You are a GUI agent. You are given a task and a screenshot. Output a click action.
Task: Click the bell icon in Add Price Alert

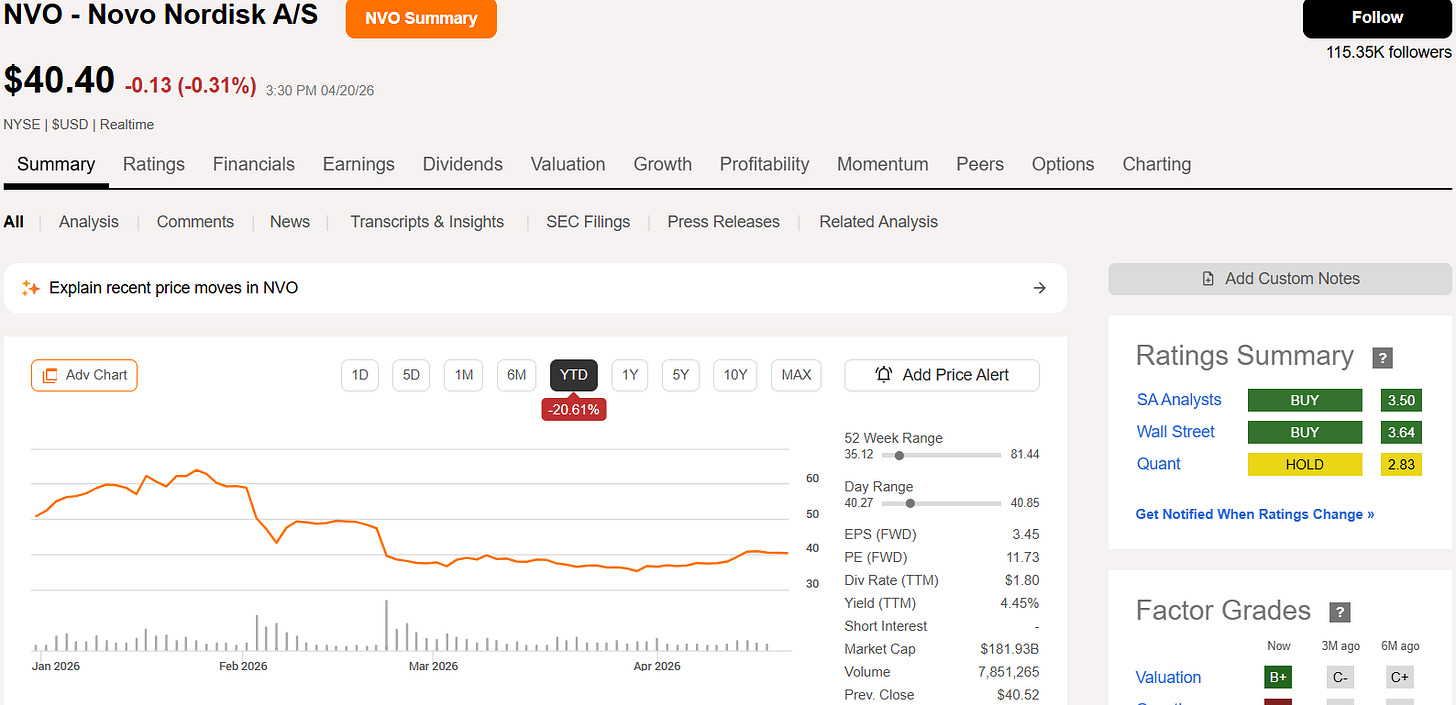[x=884, y=375]
